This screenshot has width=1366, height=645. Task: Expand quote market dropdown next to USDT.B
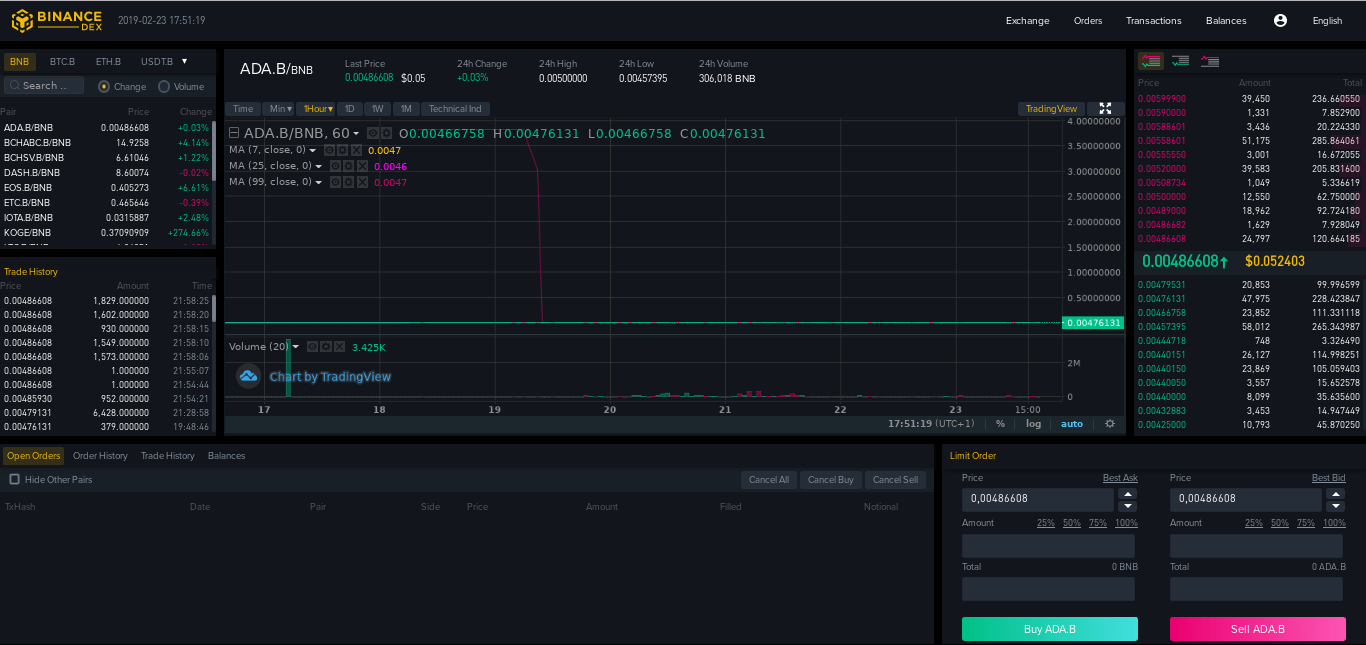pyautogui.click(x=184, y=61)
